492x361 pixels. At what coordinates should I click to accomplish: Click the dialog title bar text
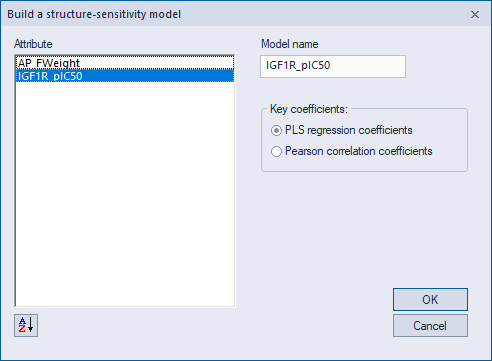pos(94,14)
